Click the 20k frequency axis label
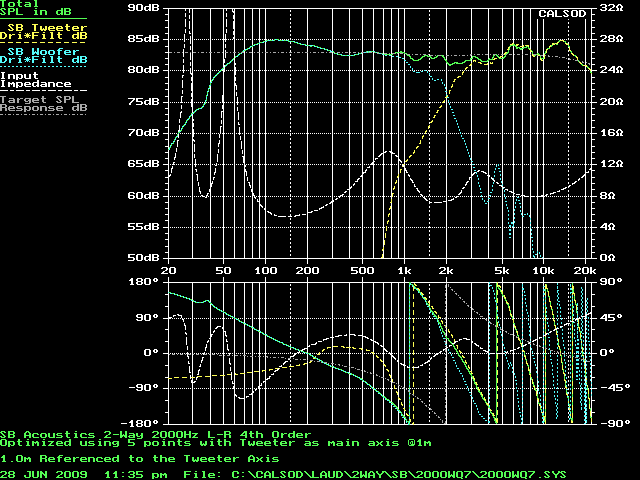Viewport: 640px width, 480px height. point(585,271)
